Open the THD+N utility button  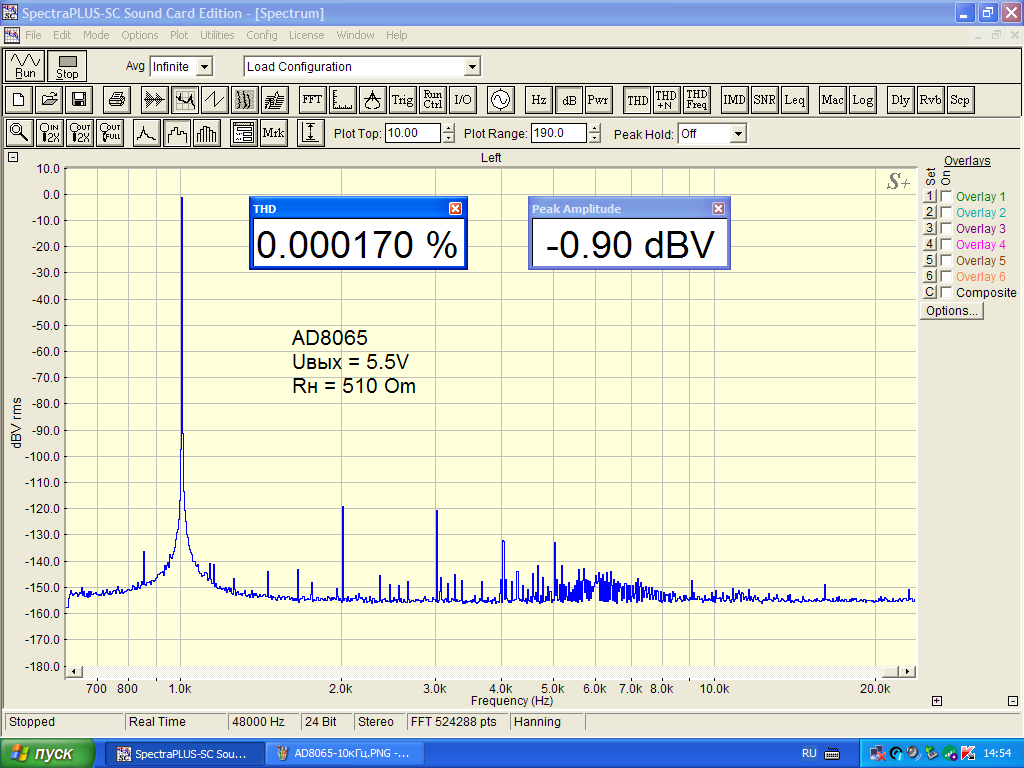pyautogui.click(x=666, y=100)
